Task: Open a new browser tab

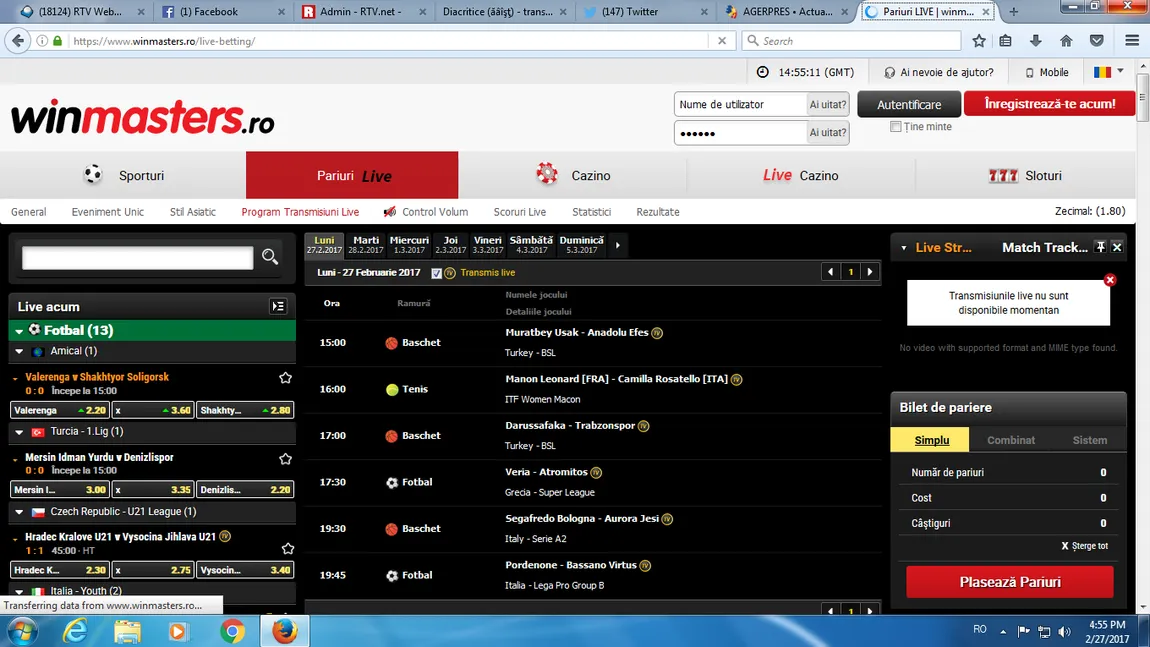Action: coord(1014,12)
